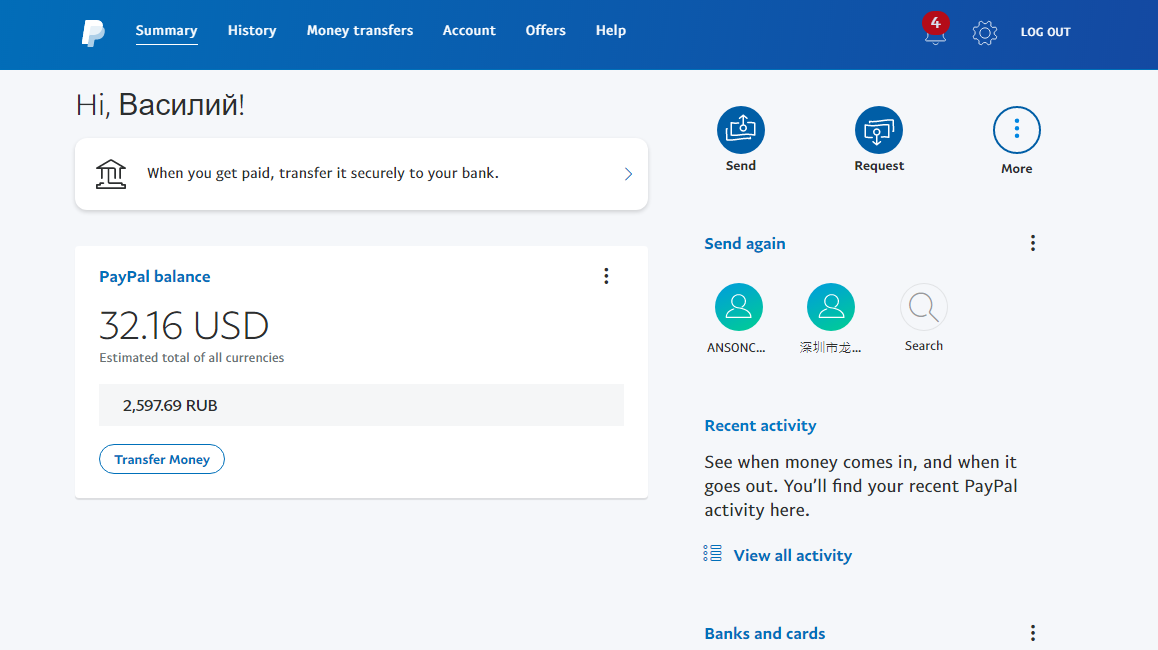Select the 深圳市龙... contact avatar

[x=831, y=307]
